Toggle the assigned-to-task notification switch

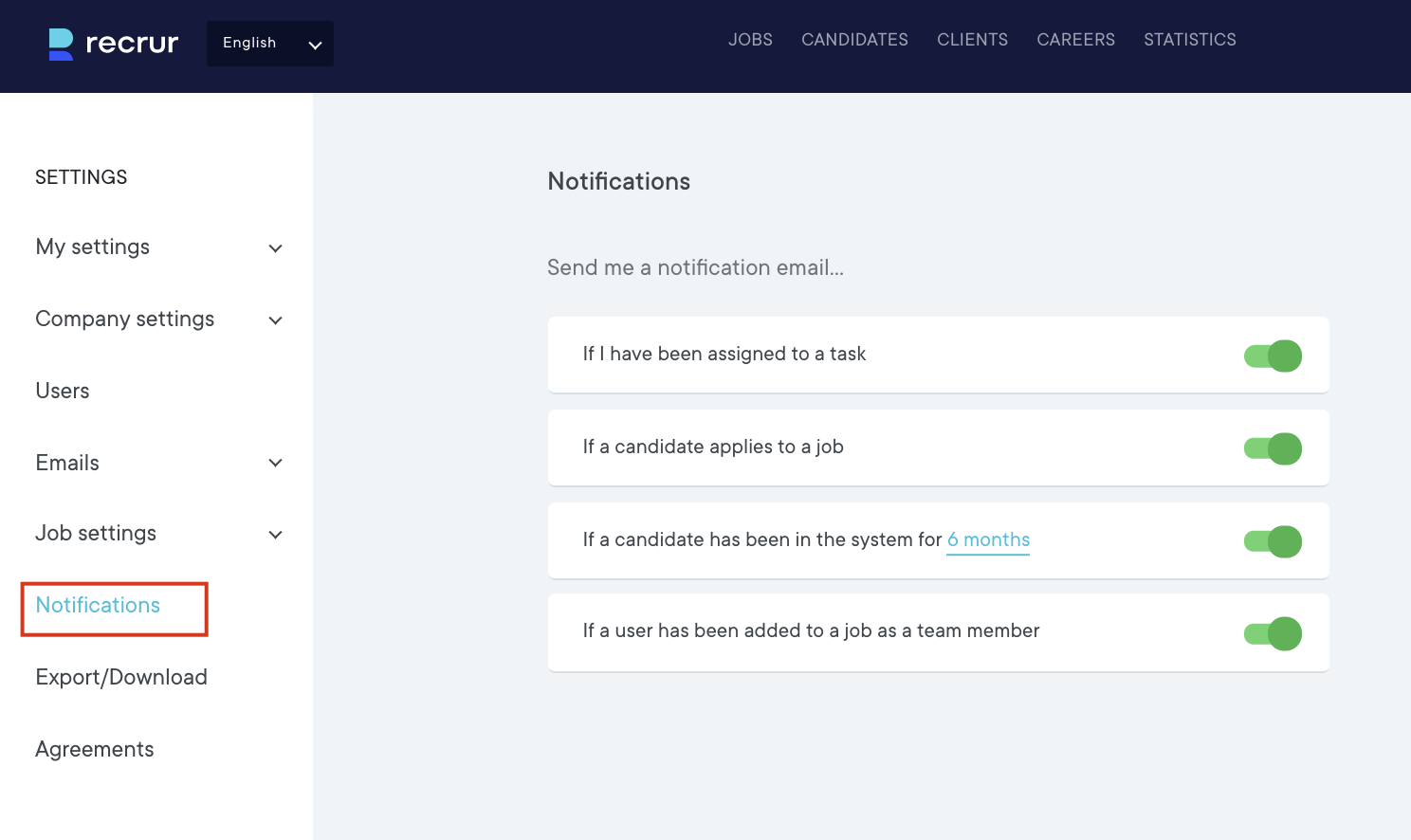[1273, 356]
